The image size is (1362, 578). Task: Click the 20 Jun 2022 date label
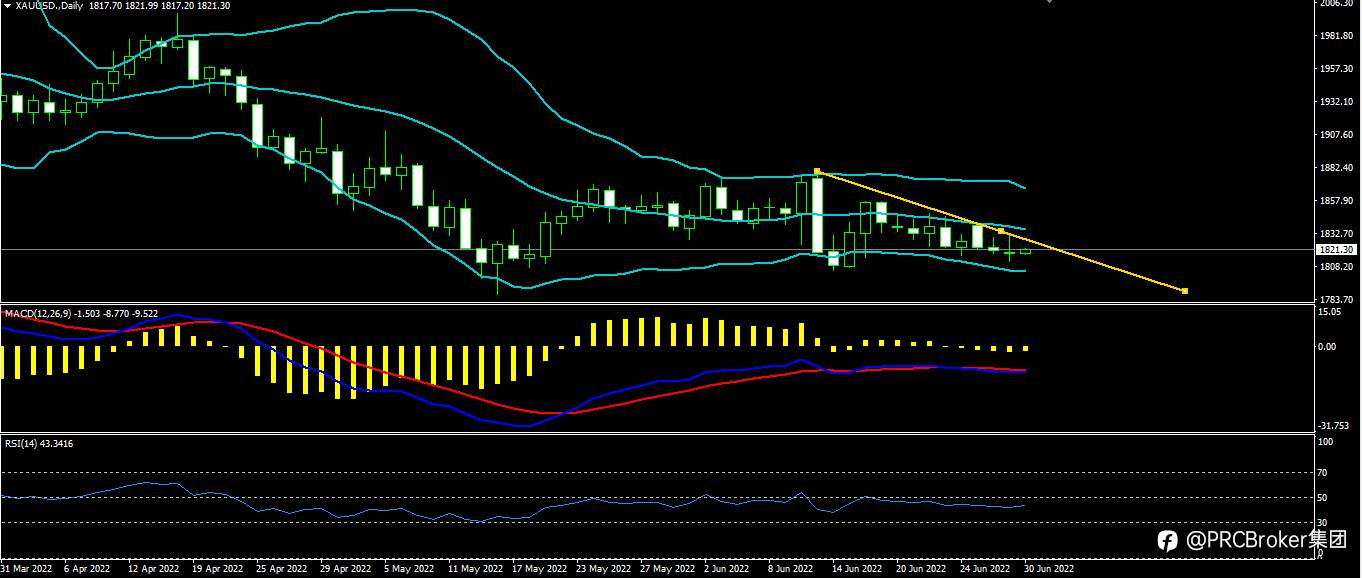point(922,569)
